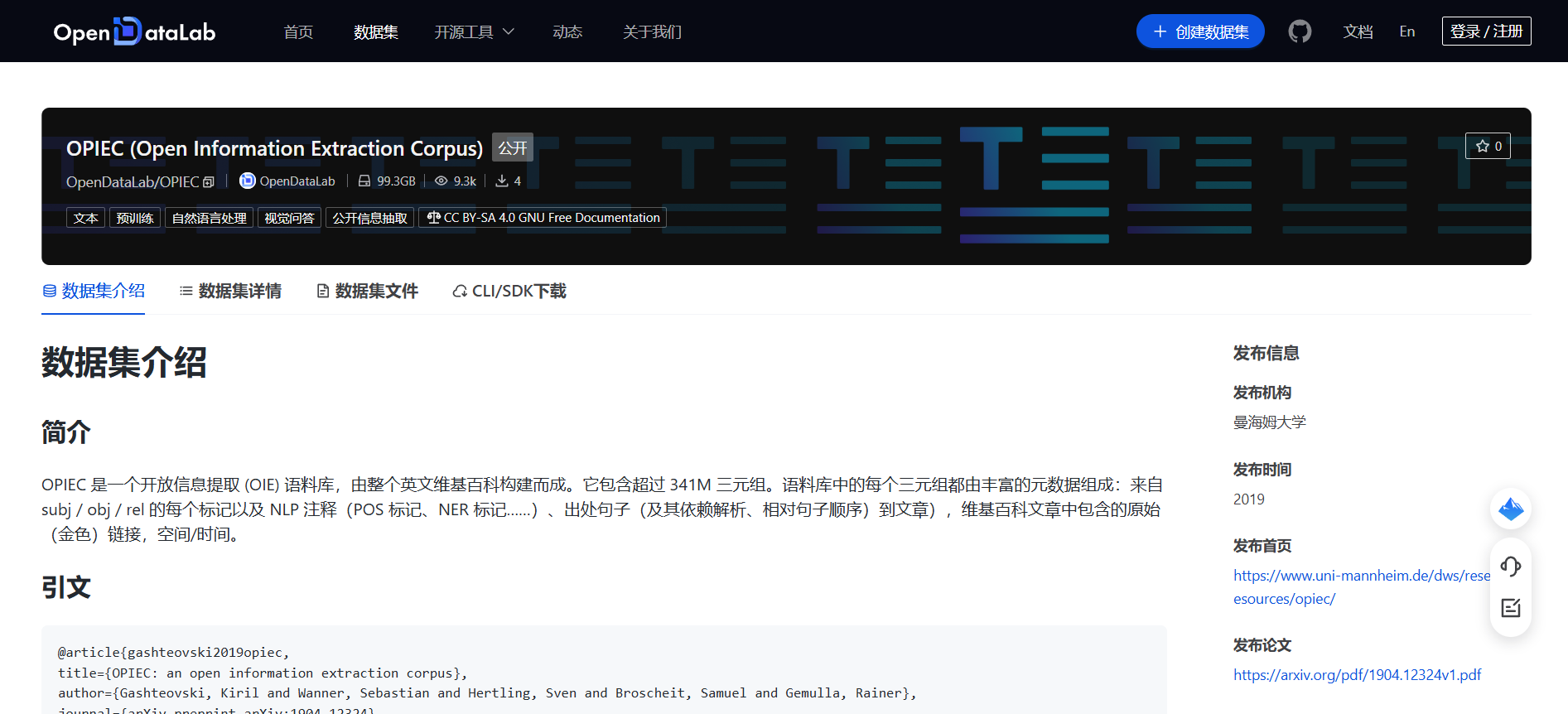Image resolution: width=1568 pixels, height=714 pixels.
Task: Click the 发布机构 label
Action: pos(1262,392)
